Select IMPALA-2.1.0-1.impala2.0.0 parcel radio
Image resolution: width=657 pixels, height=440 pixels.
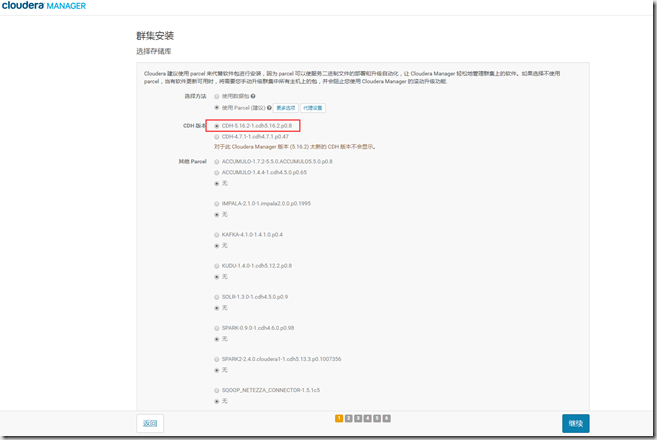217,204
